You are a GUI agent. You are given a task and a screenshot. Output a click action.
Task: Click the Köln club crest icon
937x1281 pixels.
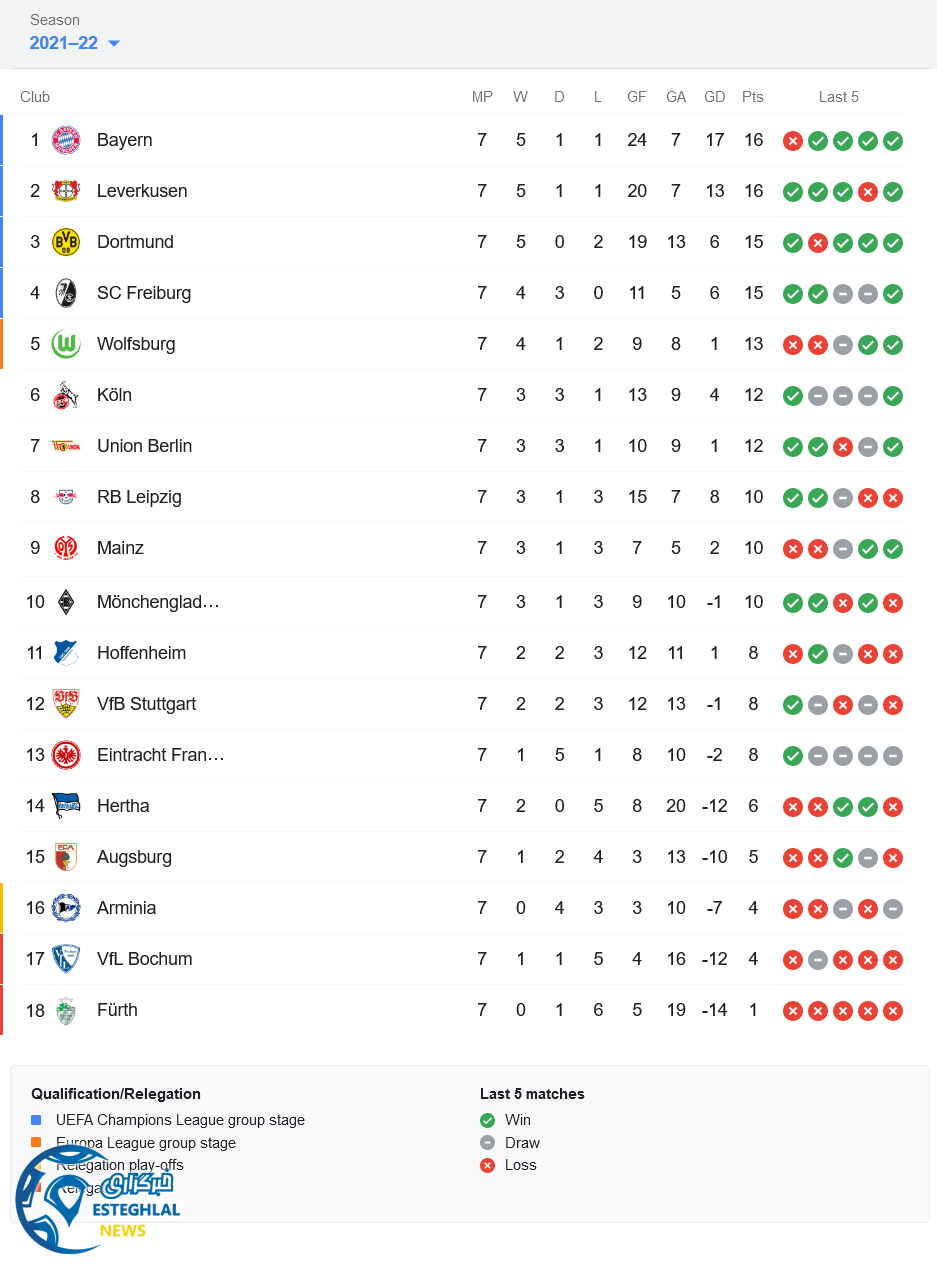[66, 395]
